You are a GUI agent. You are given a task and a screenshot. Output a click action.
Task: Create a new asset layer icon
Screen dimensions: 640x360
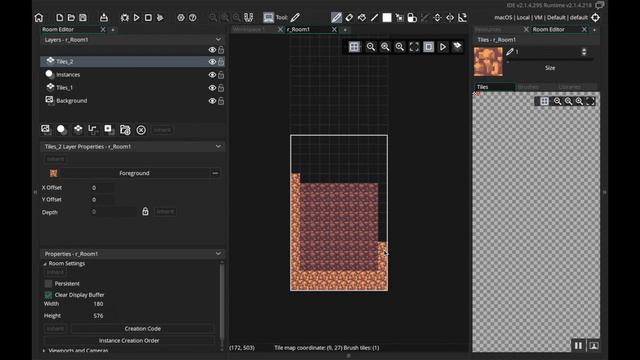[x=109, y=130]
